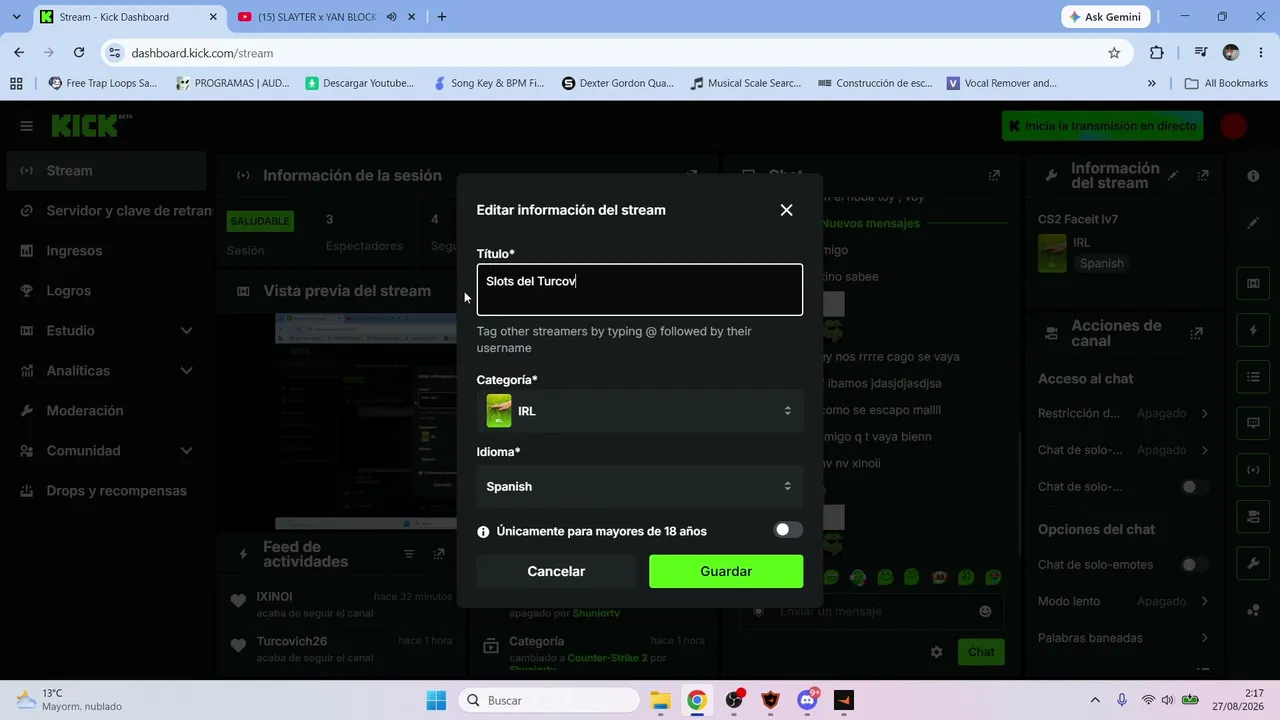Pop out the Chat panel
Viewport: 1280px width, 720px height.
click(x=994, y=176)
